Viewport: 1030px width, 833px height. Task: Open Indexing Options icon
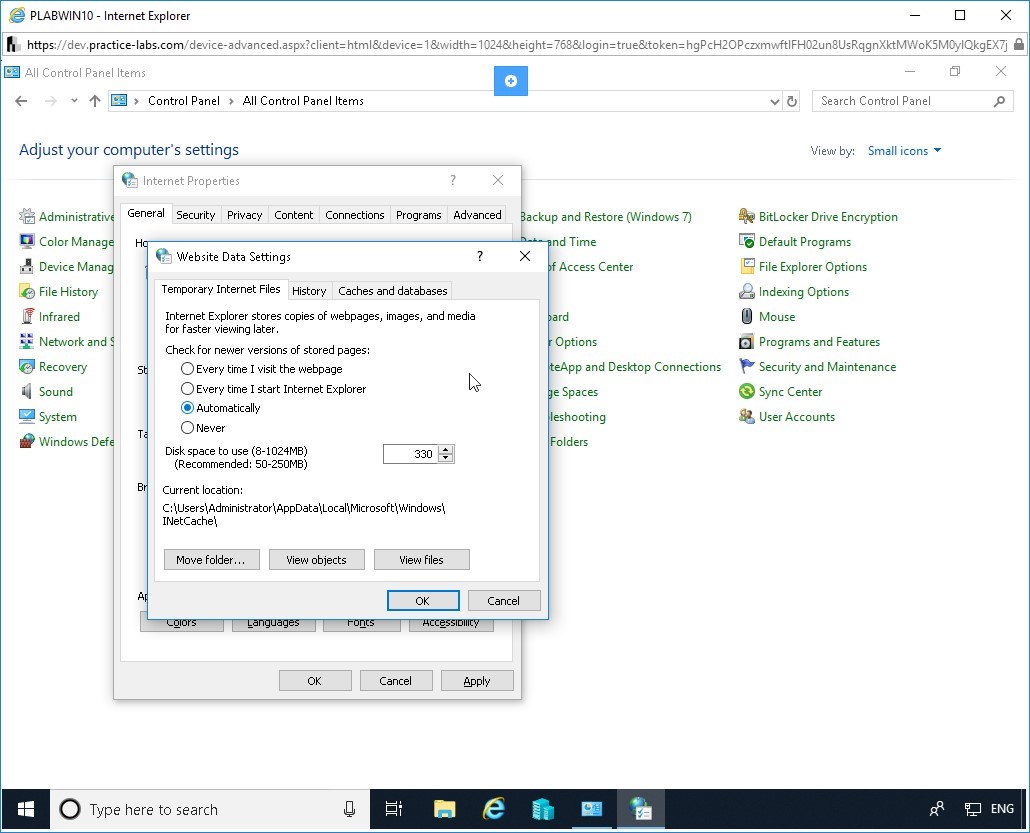click(747, 291)
